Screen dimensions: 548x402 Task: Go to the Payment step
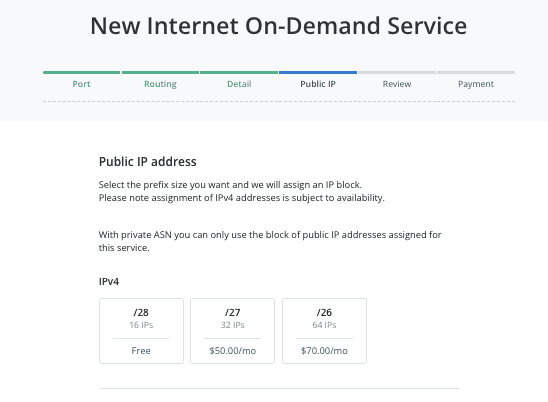point(476,84)
